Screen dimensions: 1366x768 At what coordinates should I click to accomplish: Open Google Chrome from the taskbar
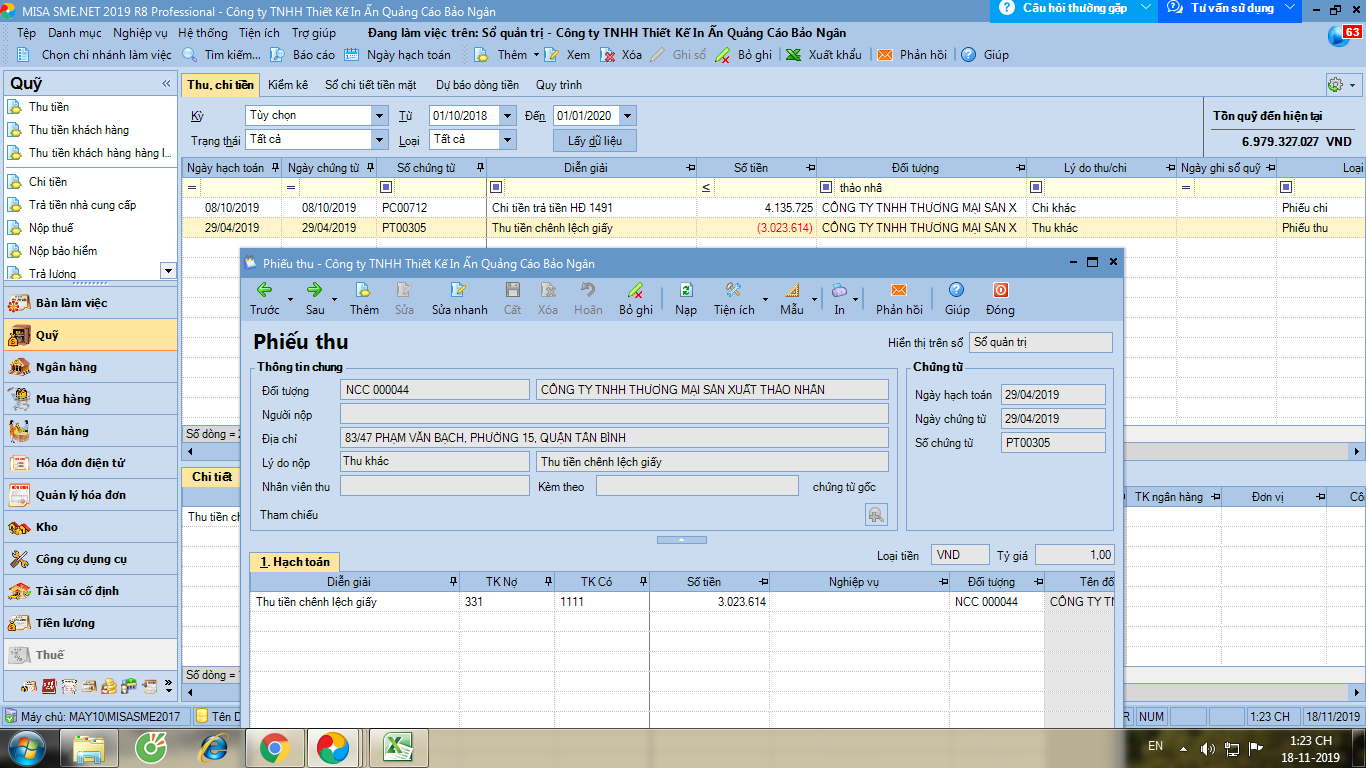click(274, 747)
